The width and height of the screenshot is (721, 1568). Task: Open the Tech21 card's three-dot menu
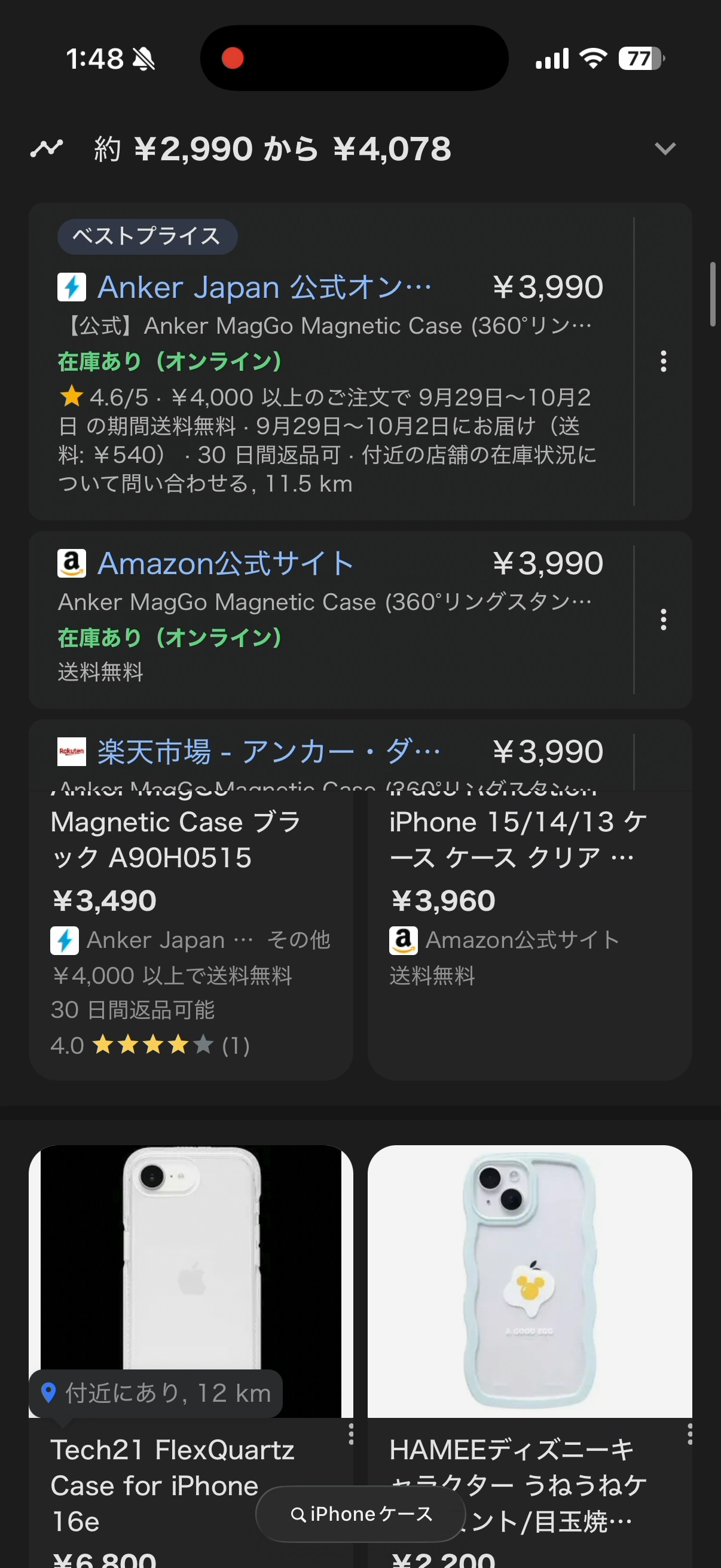350,1434
